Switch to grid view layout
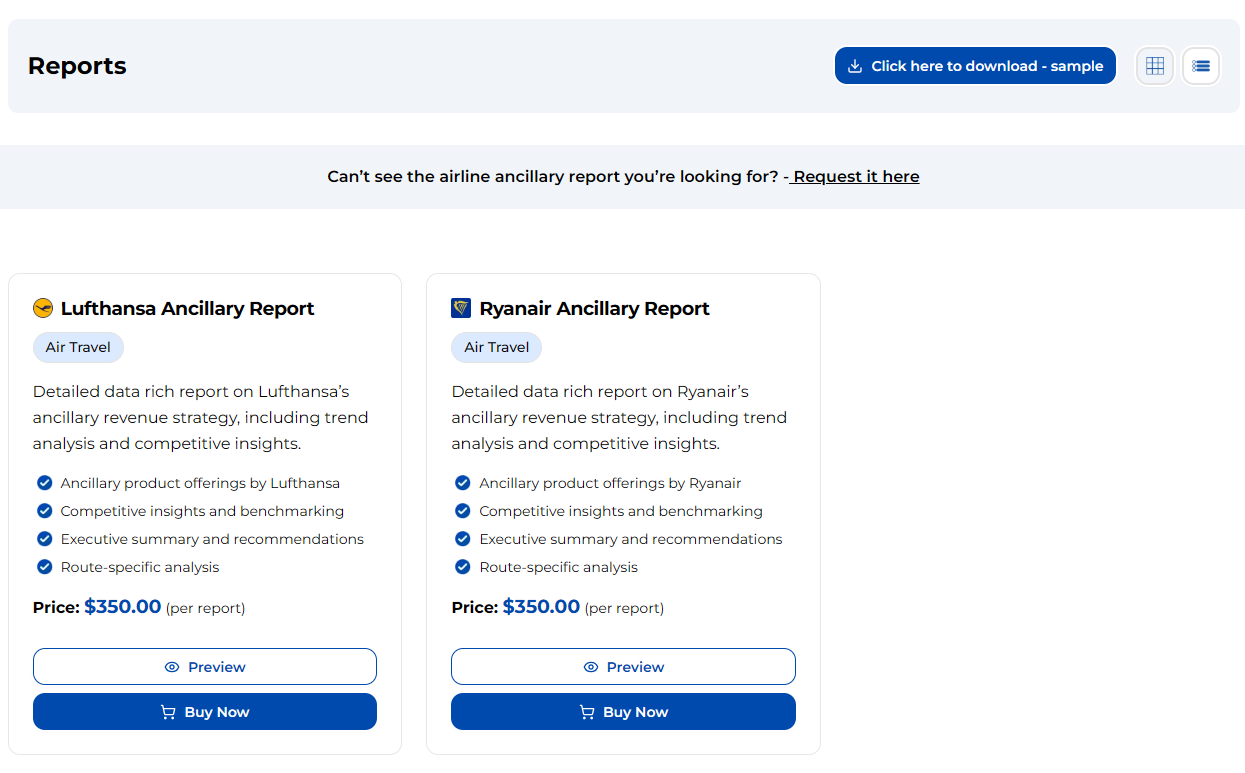Screen dimensions: 1245x773 point(1154,66)
